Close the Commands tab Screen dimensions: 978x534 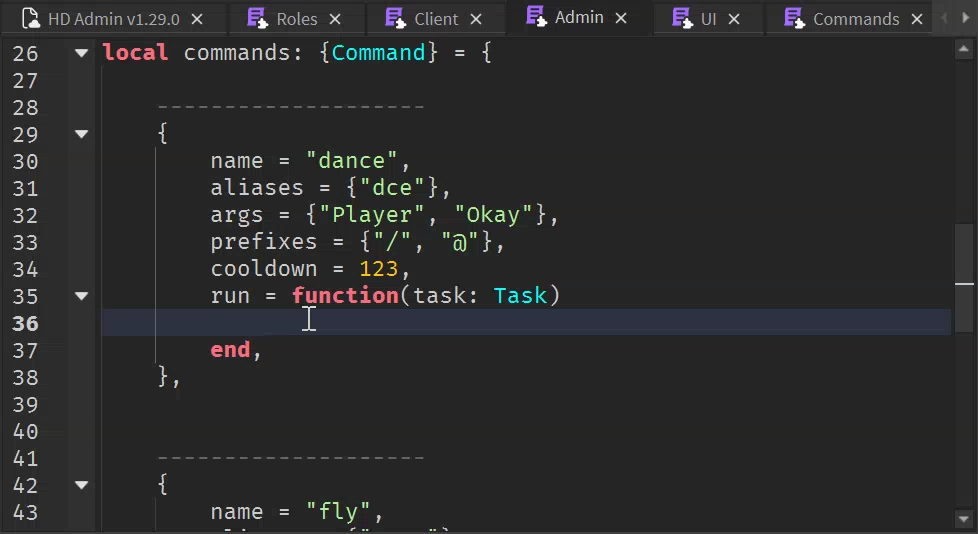click(x=917, y=19)
